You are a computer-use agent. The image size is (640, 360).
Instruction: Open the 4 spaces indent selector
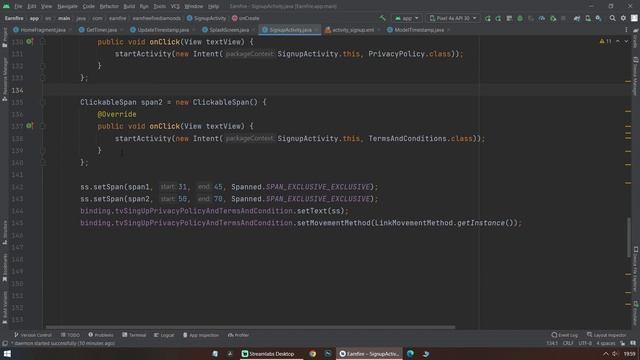[x=606, y=343]
